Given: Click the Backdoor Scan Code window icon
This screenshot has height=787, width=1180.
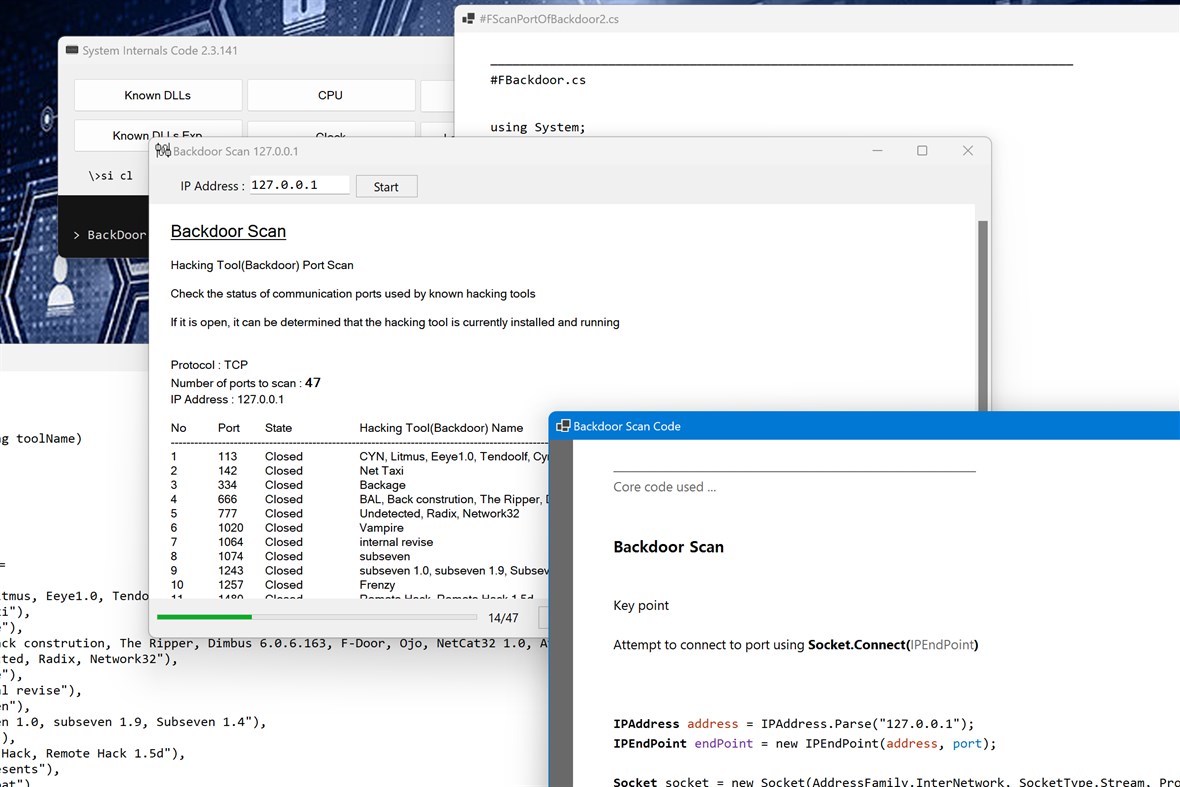Looking at the screenshot, I should (562, 425).
